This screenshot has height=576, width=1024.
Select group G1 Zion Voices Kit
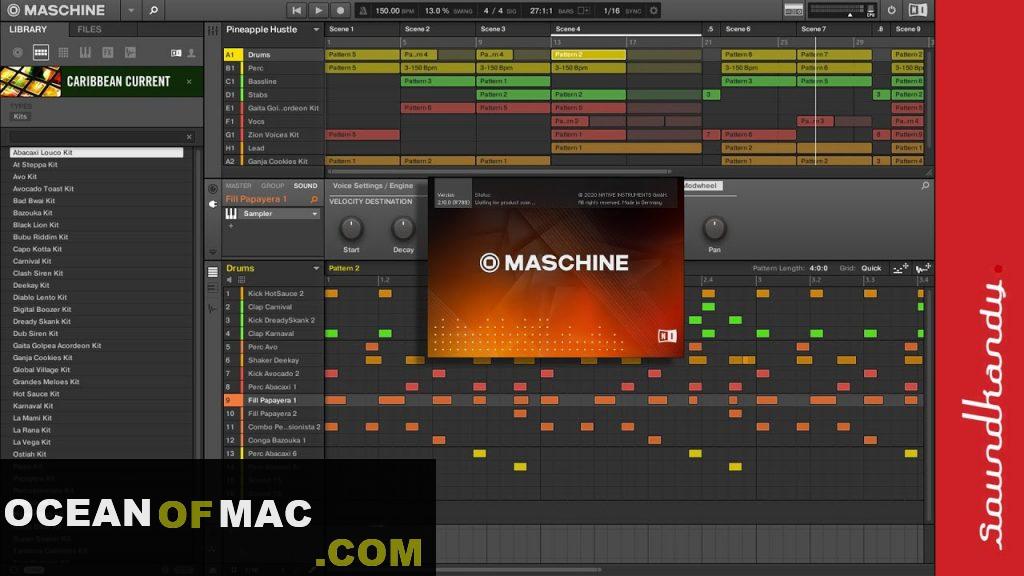coord(272,135)
